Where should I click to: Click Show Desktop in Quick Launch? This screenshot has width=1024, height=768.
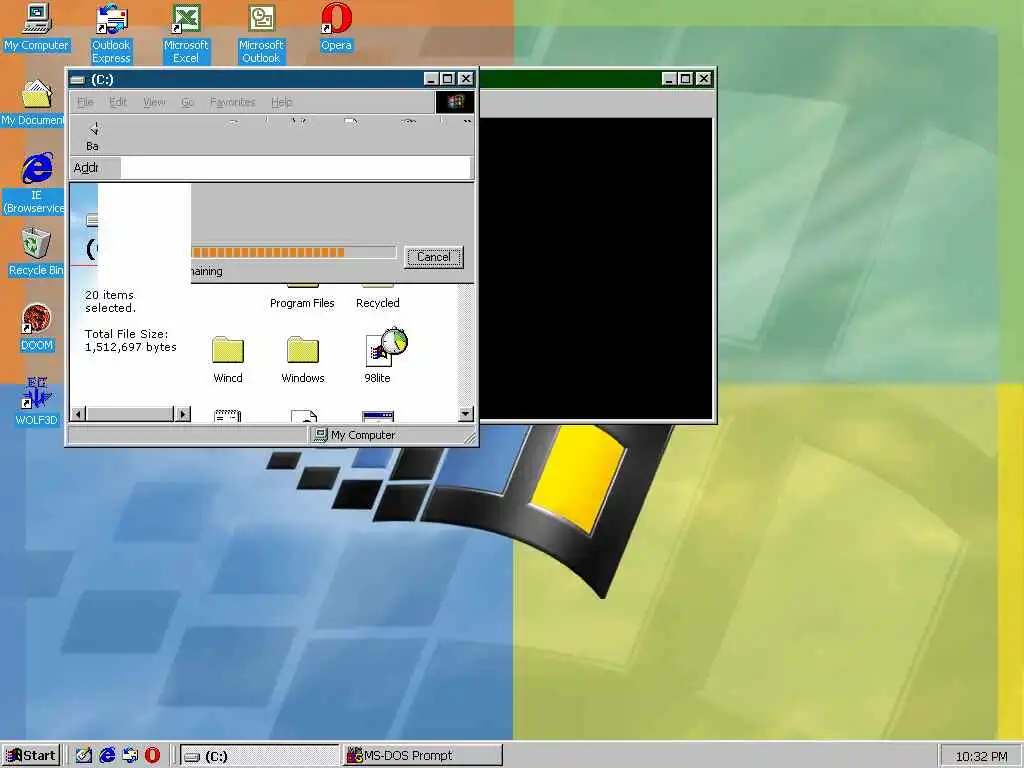coord(84,755)
